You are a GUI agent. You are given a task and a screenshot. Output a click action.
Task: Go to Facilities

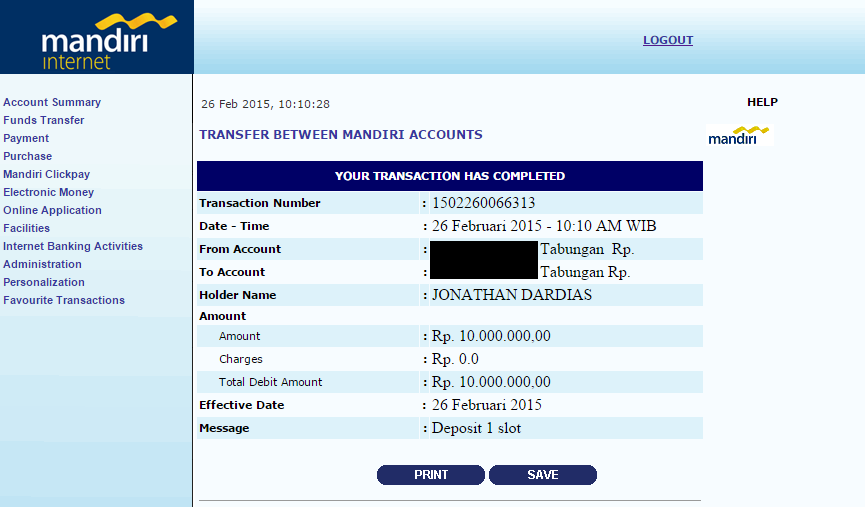[x=26, y=228]
